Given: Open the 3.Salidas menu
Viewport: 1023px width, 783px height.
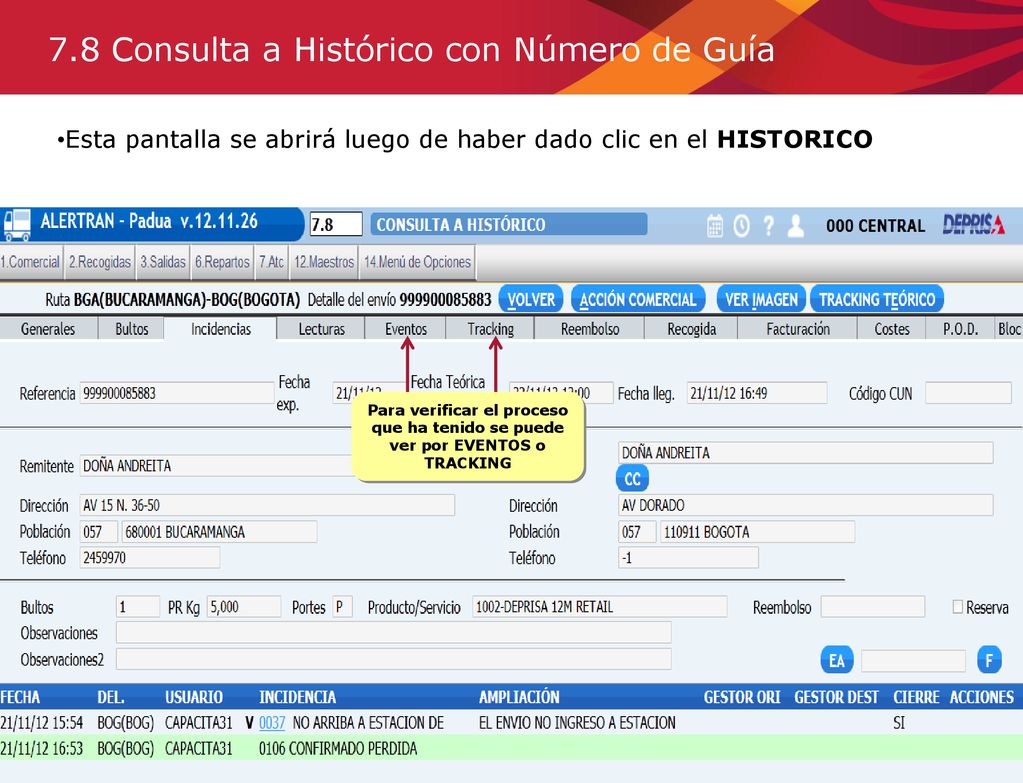Looking at the screenshot, I should pyautogui.click(x=163, y=262).
